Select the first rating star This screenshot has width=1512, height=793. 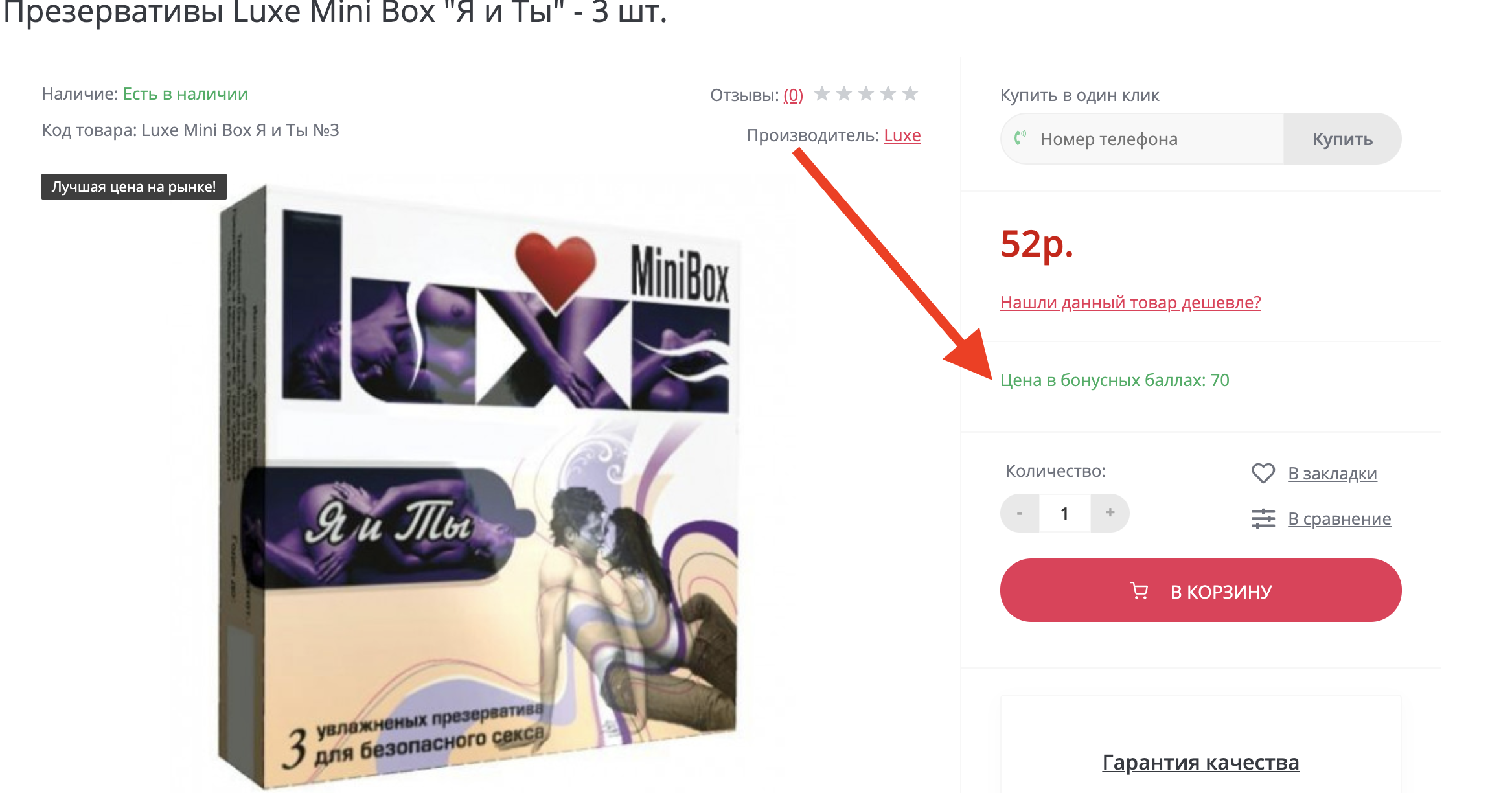[x=822, y=94]
